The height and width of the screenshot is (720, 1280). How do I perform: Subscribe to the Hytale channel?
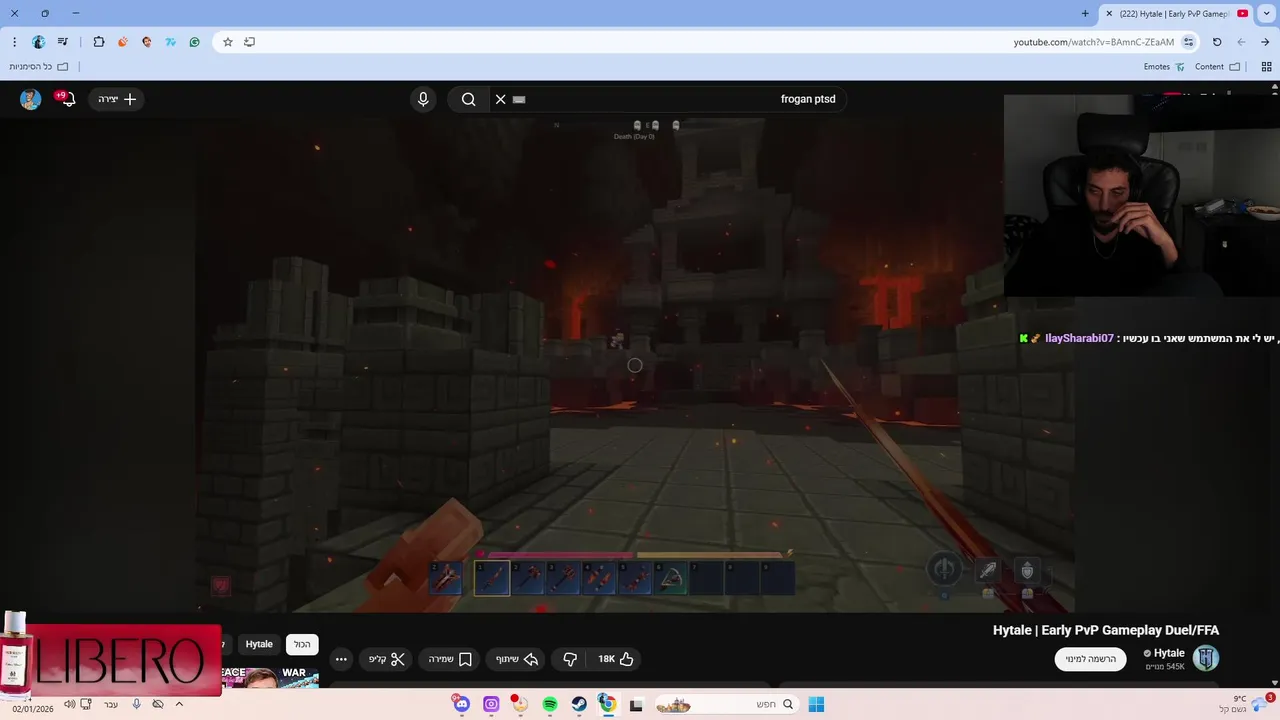pos(1091,659)
